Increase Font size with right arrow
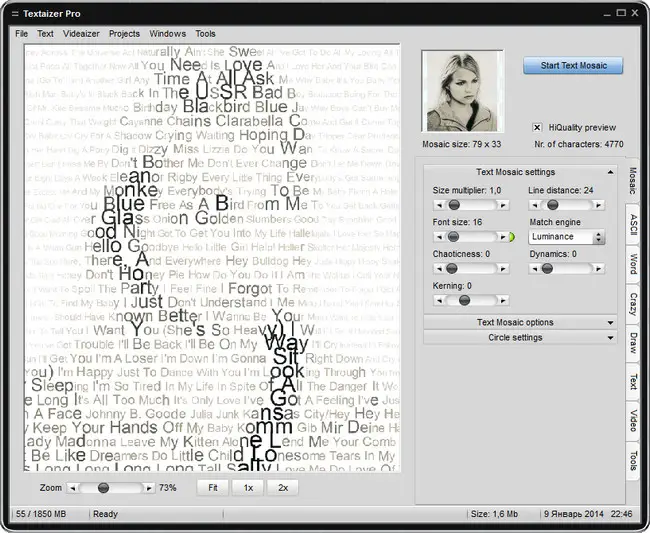Screen dimensions: 650x533 (503, 237)
